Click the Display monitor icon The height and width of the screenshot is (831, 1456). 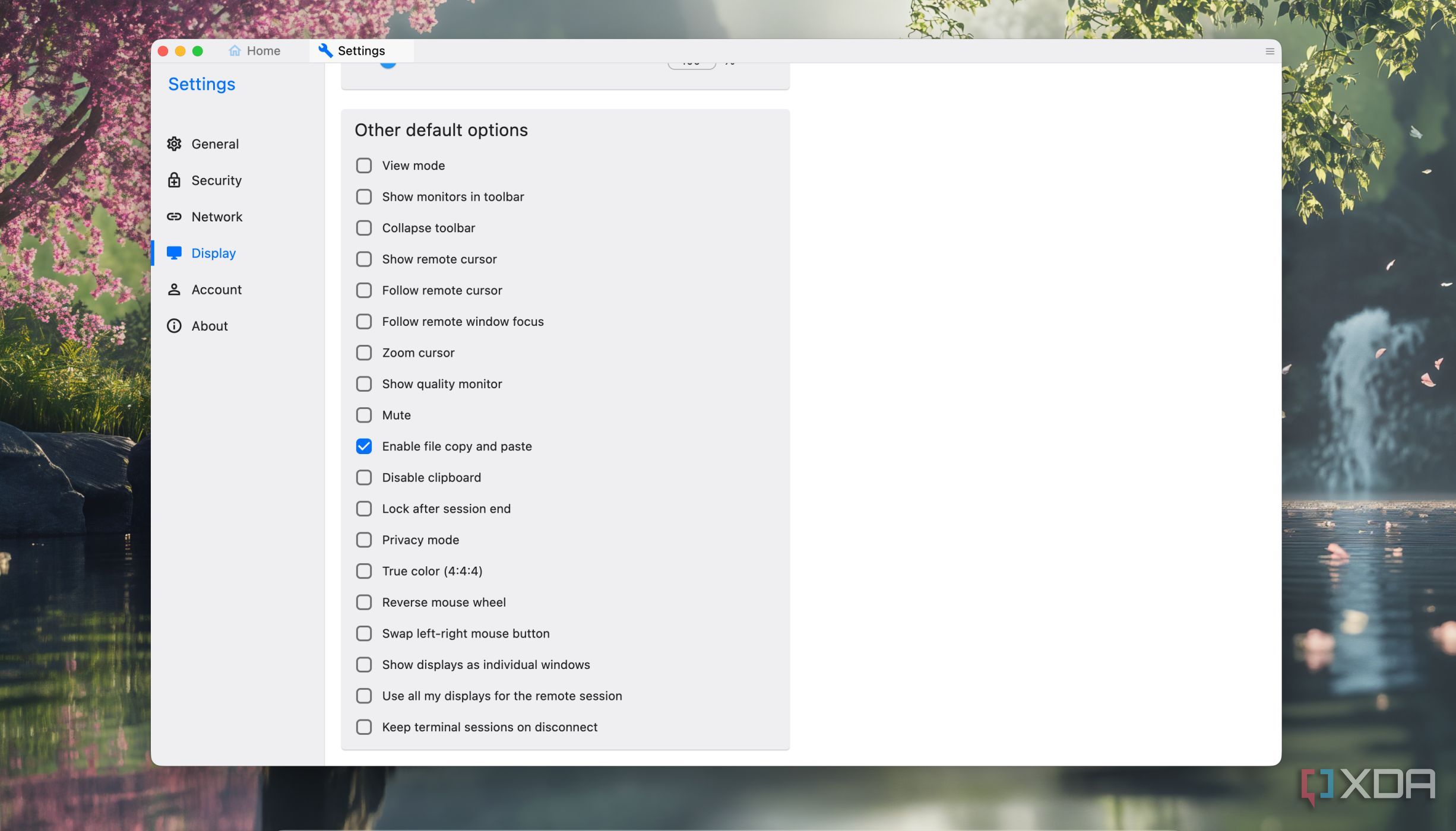coord(174,253)
